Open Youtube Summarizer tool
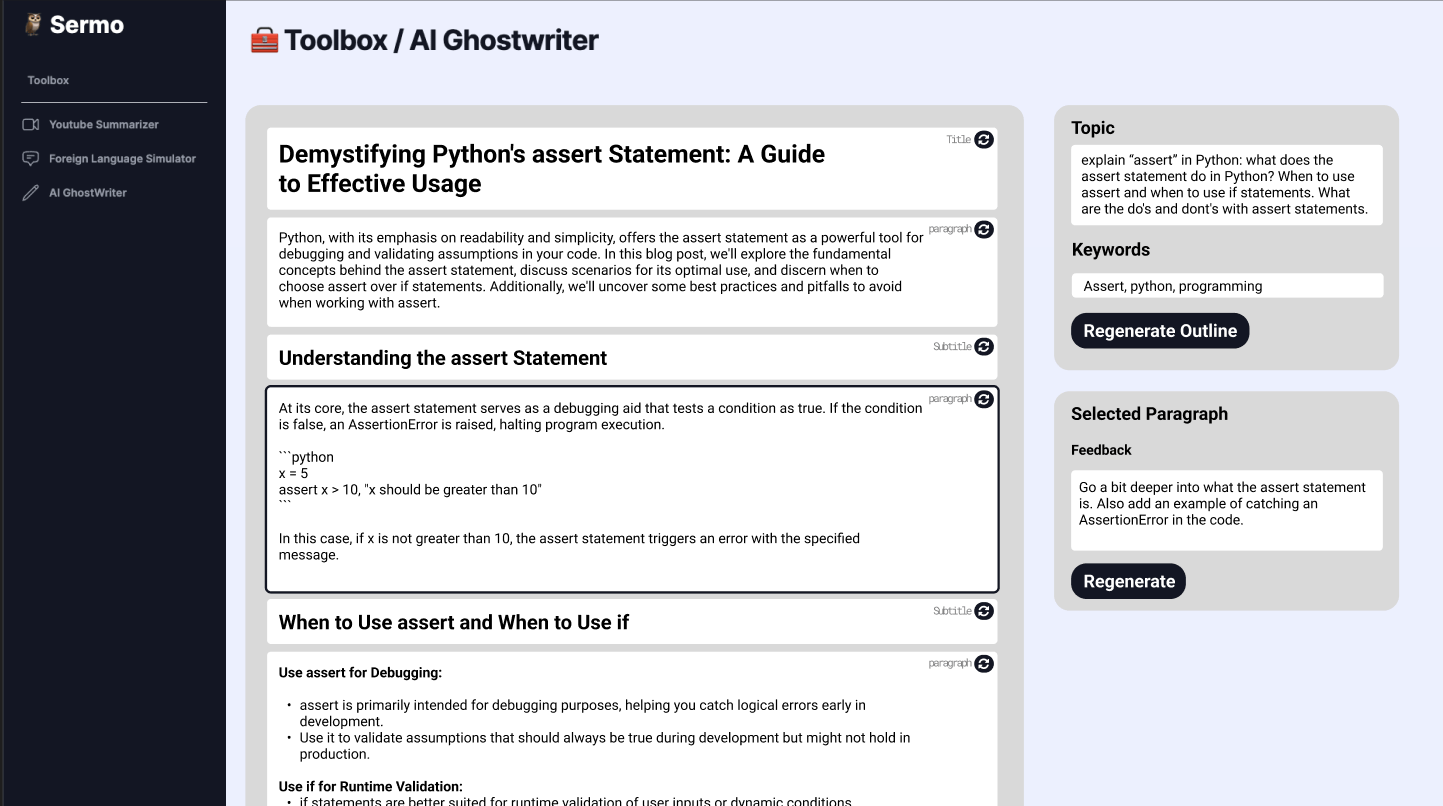 coord(104,124)
